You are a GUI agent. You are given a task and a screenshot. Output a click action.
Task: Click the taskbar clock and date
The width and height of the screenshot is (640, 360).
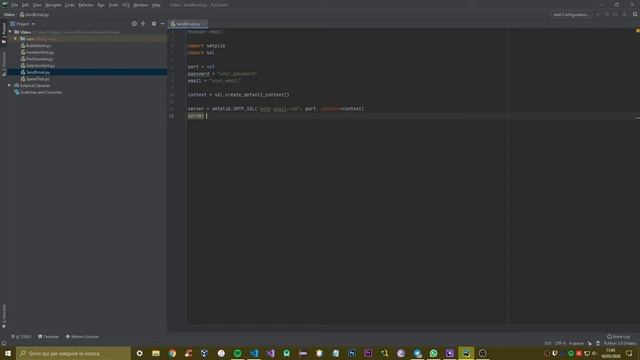click(x=611, y=353)
